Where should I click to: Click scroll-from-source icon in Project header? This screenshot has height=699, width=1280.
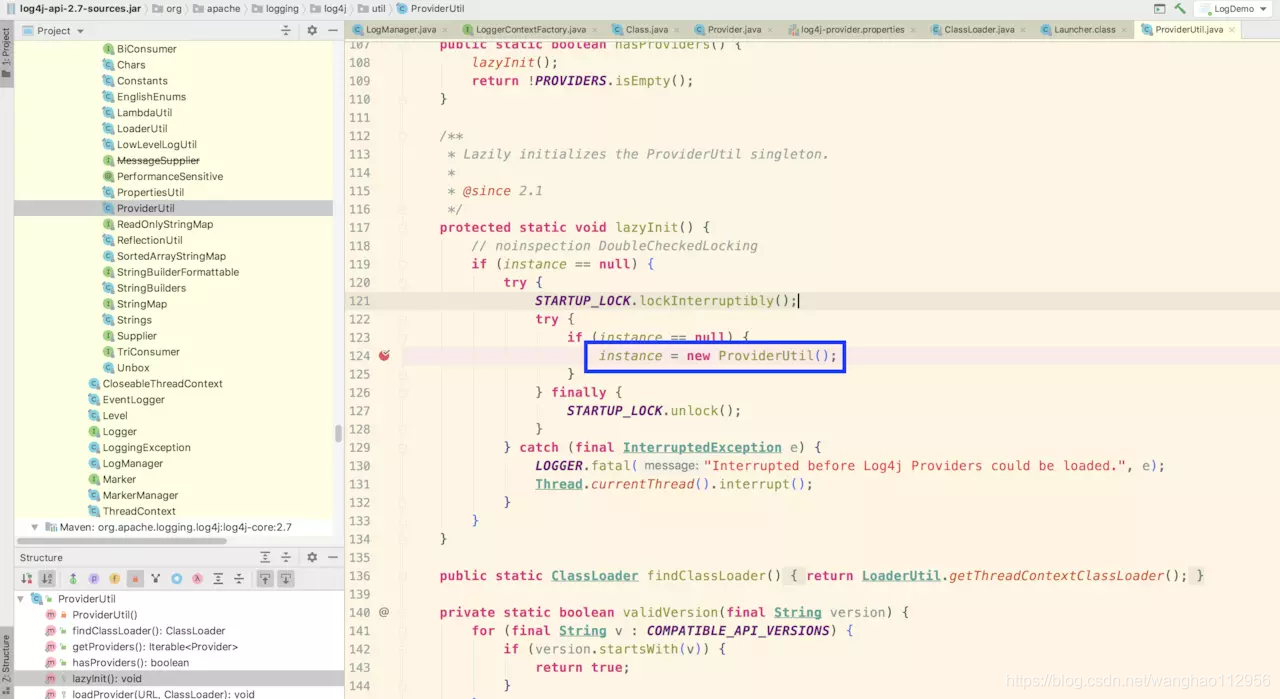coord(286,30)
